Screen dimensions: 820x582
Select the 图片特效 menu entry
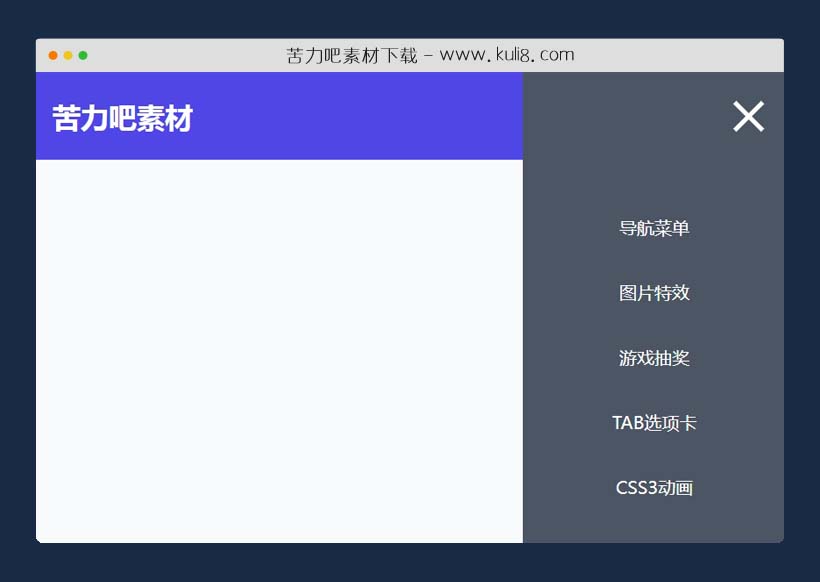point(655,293)
